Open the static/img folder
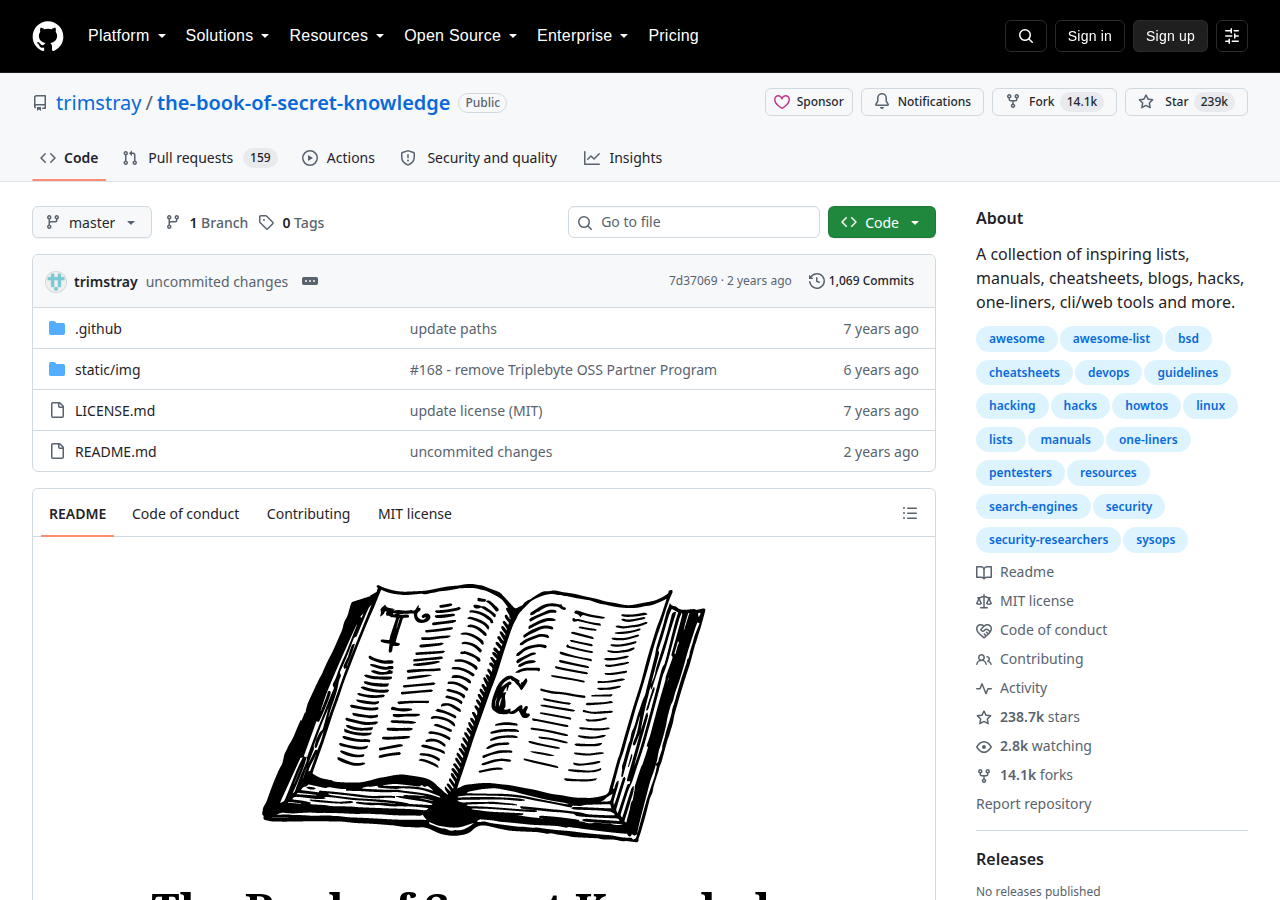The height and width of the screenshot is (900, 1280). pos(107,369)
